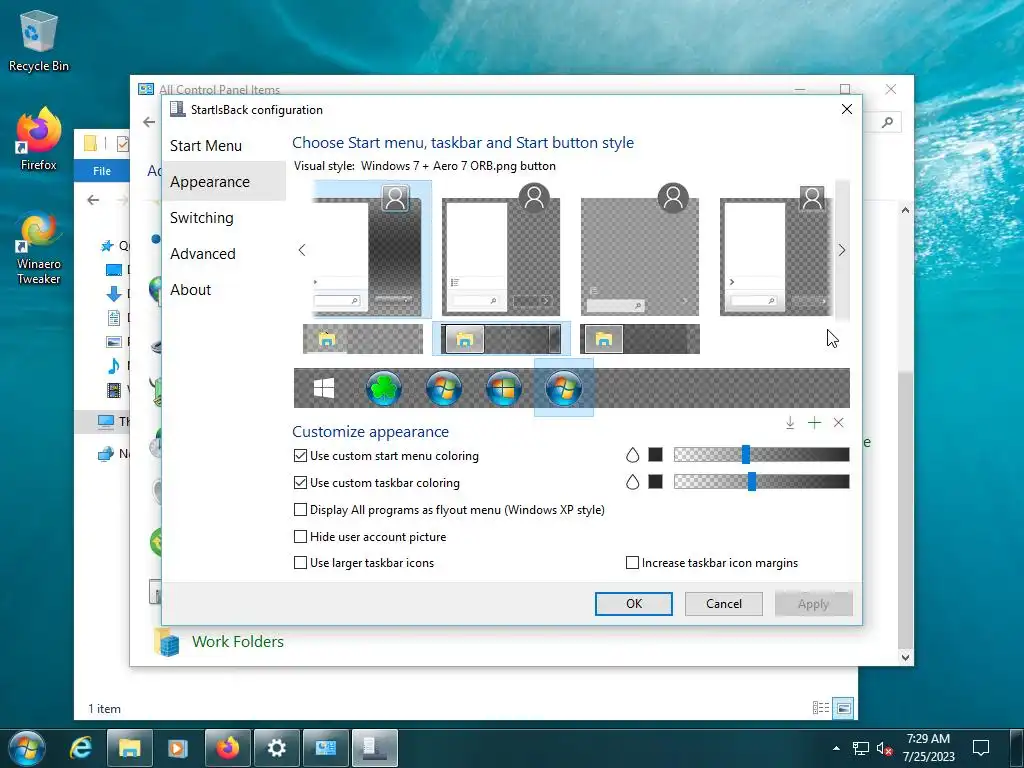Open the Recycle Bin desktop icon

click(x=39, y=42)
